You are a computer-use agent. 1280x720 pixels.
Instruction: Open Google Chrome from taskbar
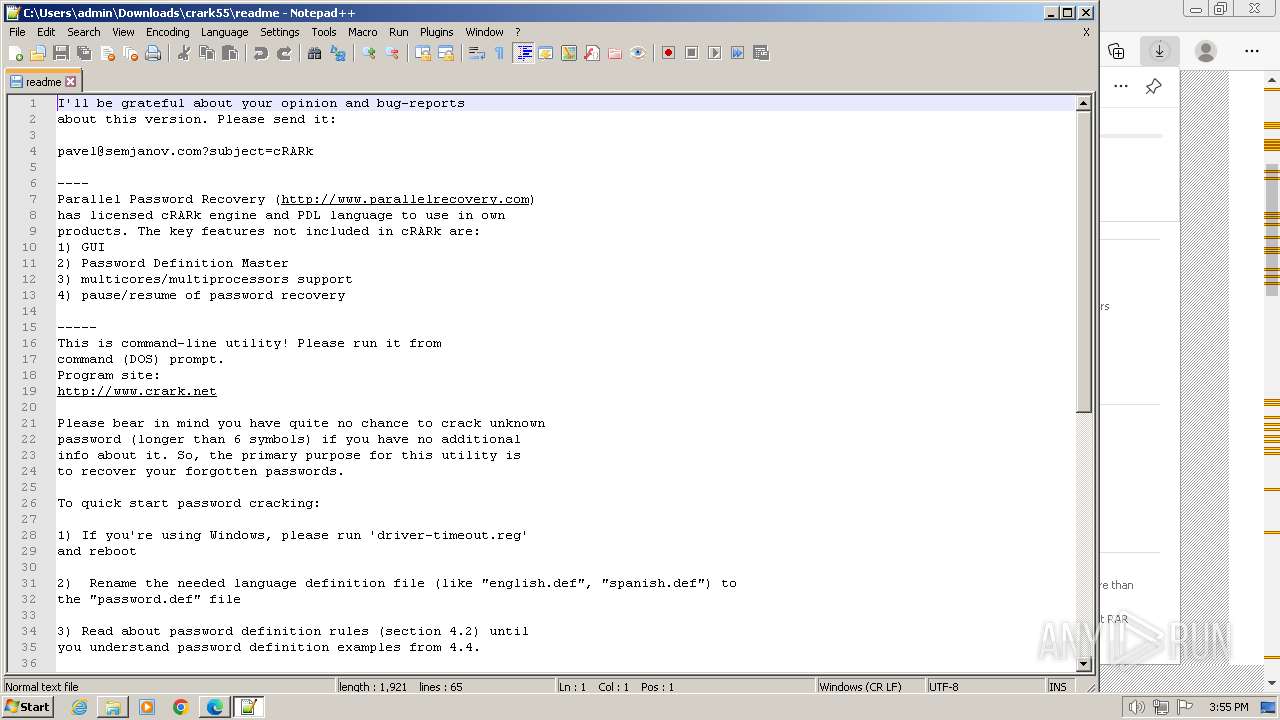181,707
